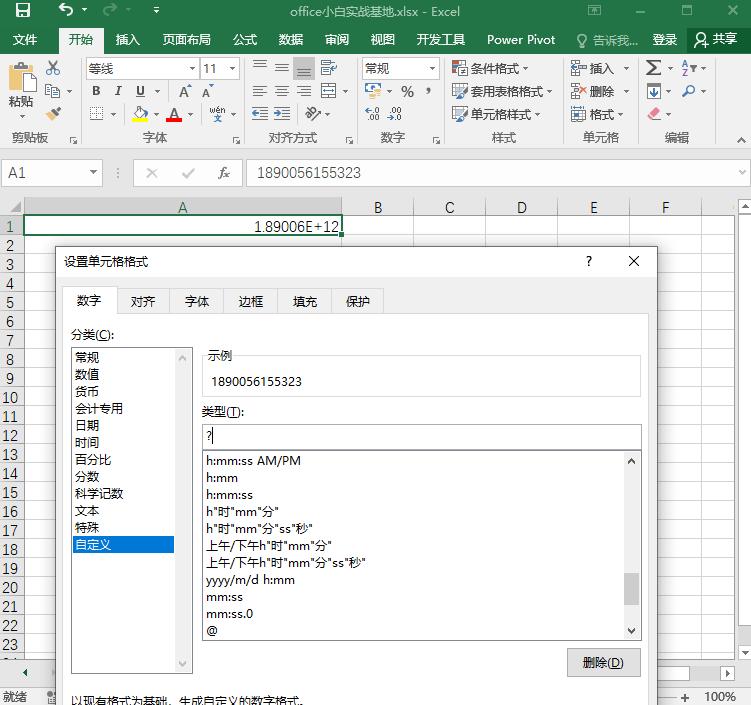Click insert function fx icon
This screenshot has height=705, width=751.
click(x=224, y=173)
